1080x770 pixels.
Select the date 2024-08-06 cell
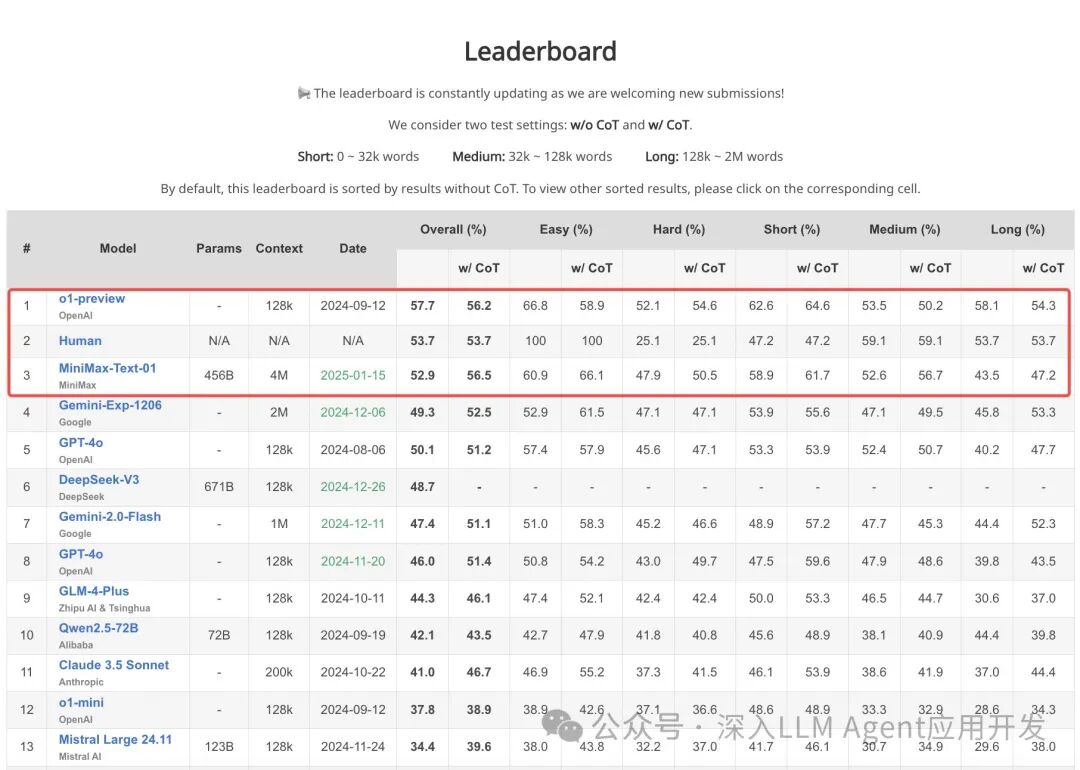click(x=353, y=450)
